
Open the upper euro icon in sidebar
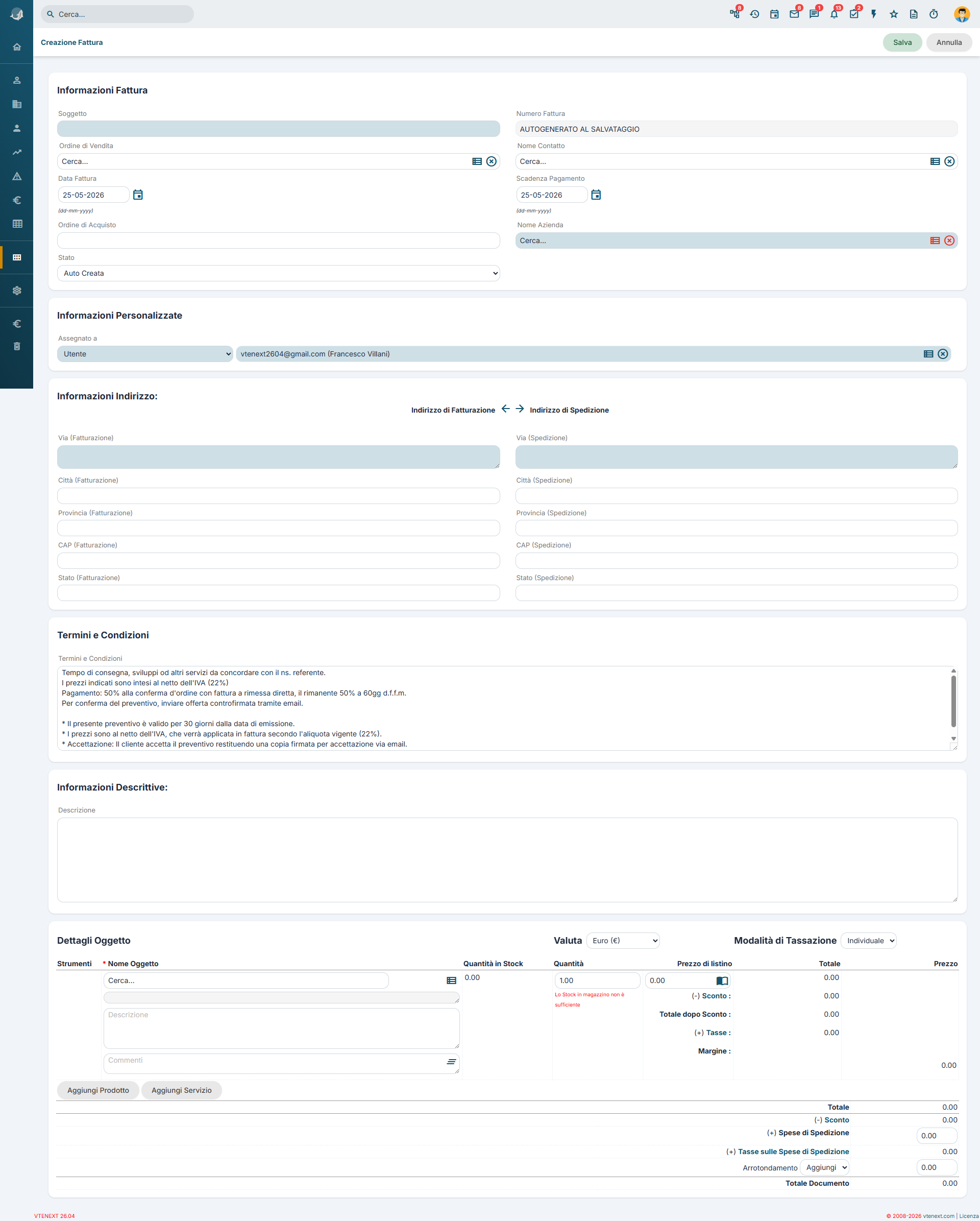(x=17, y=200)
